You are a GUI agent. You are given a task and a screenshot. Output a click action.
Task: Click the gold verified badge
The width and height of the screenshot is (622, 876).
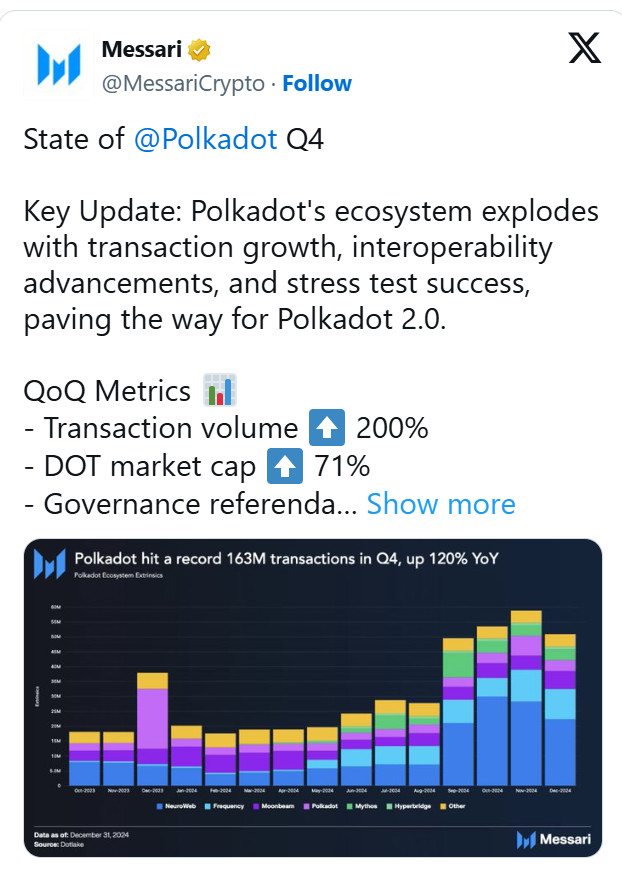click(x=200, y=50)
